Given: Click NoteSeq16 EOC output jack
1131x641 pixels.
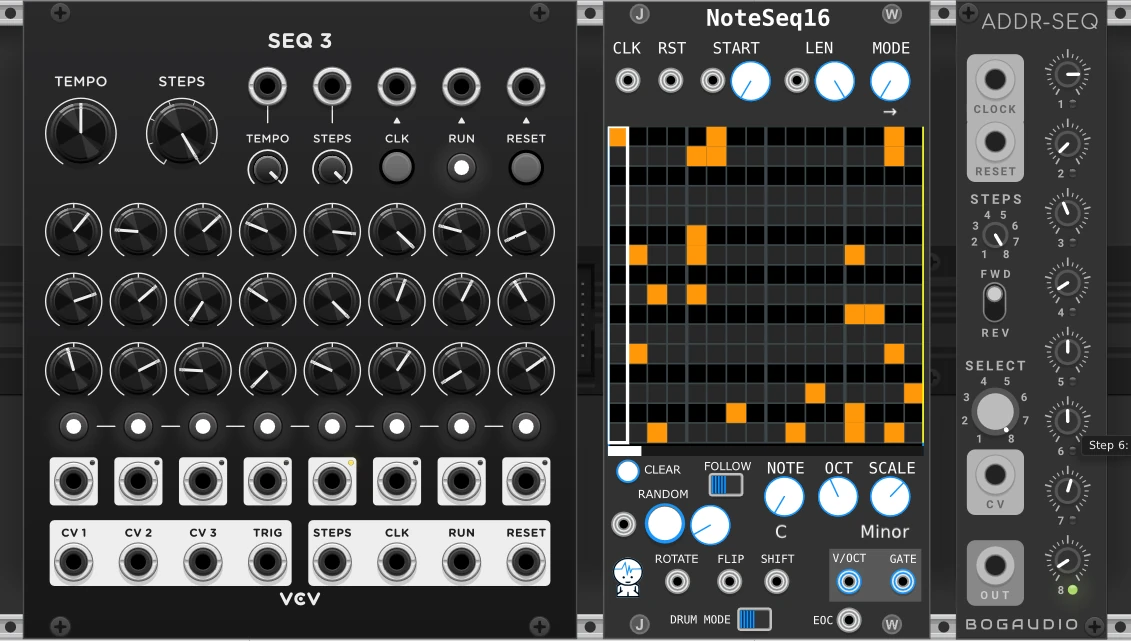Looking at the screenshot, I should (x=849, y=619).
